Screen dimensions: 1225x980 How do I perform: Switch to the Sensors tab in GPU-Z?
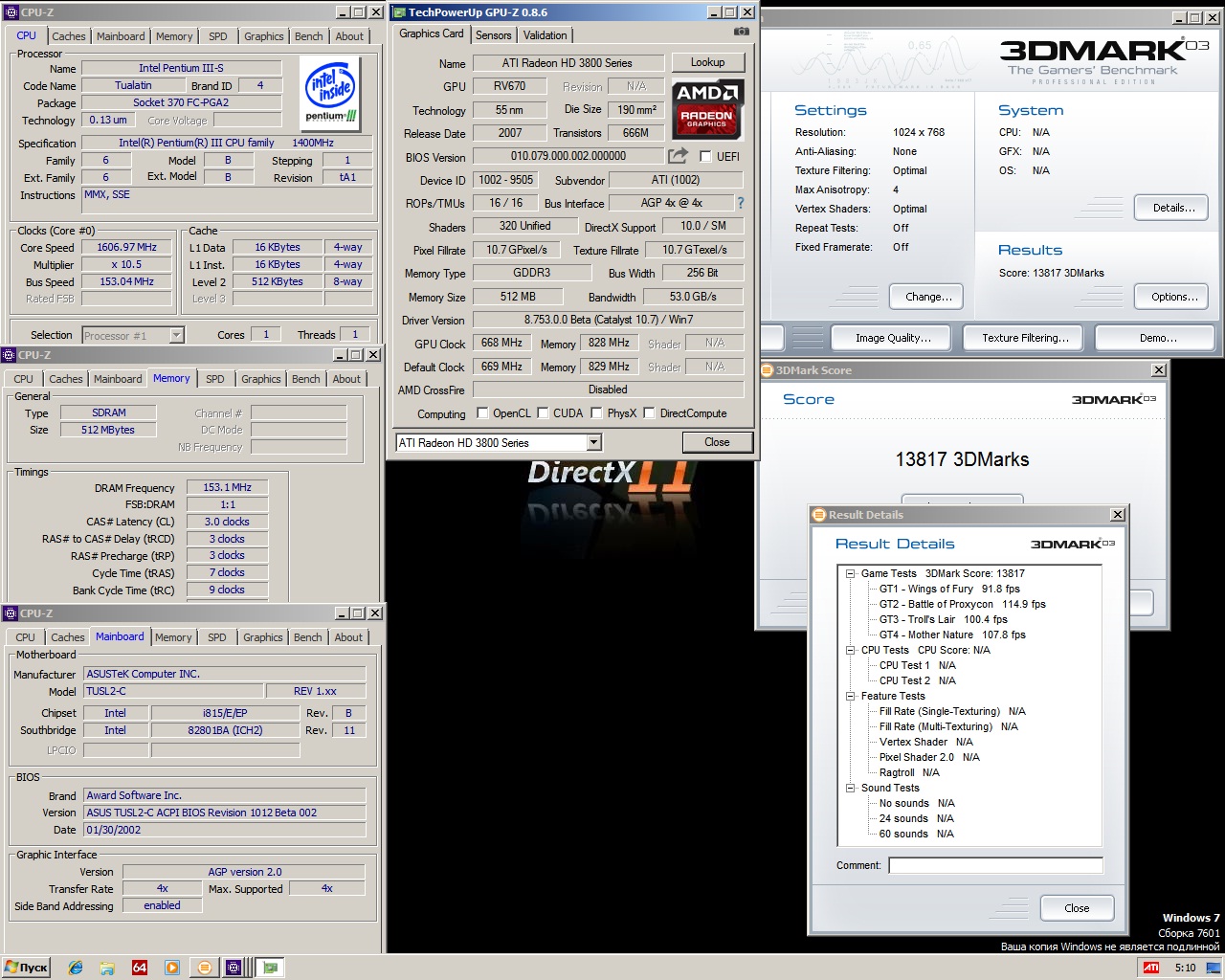[494, 35]
